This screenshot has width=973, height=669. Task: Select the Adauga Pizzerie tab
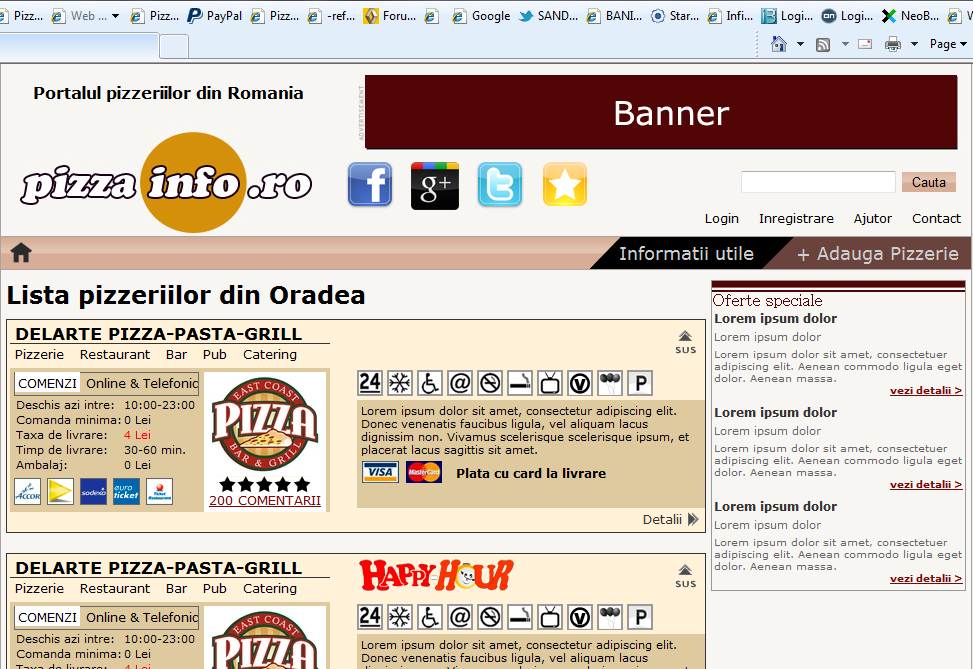point(877,253)
